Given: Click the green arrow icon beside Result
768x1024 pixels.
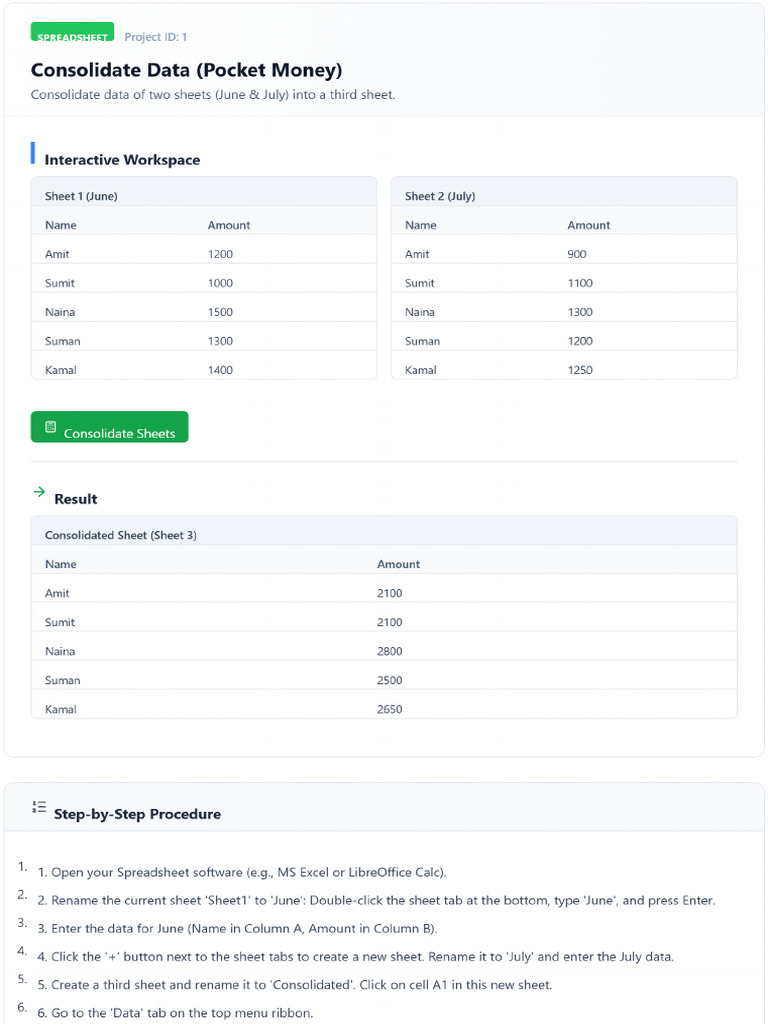Looking at the screenshot, I should pyautogui.click(x=39, y=491).
